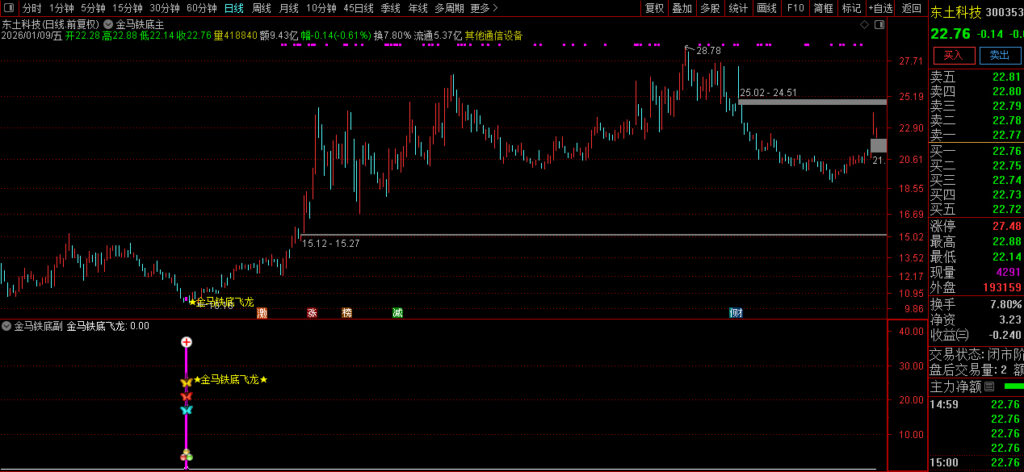The height and width of the screenshot is (472, 1024).
Task: Click the cyan butterfly signal icon
Action: [x=186, y=410]
